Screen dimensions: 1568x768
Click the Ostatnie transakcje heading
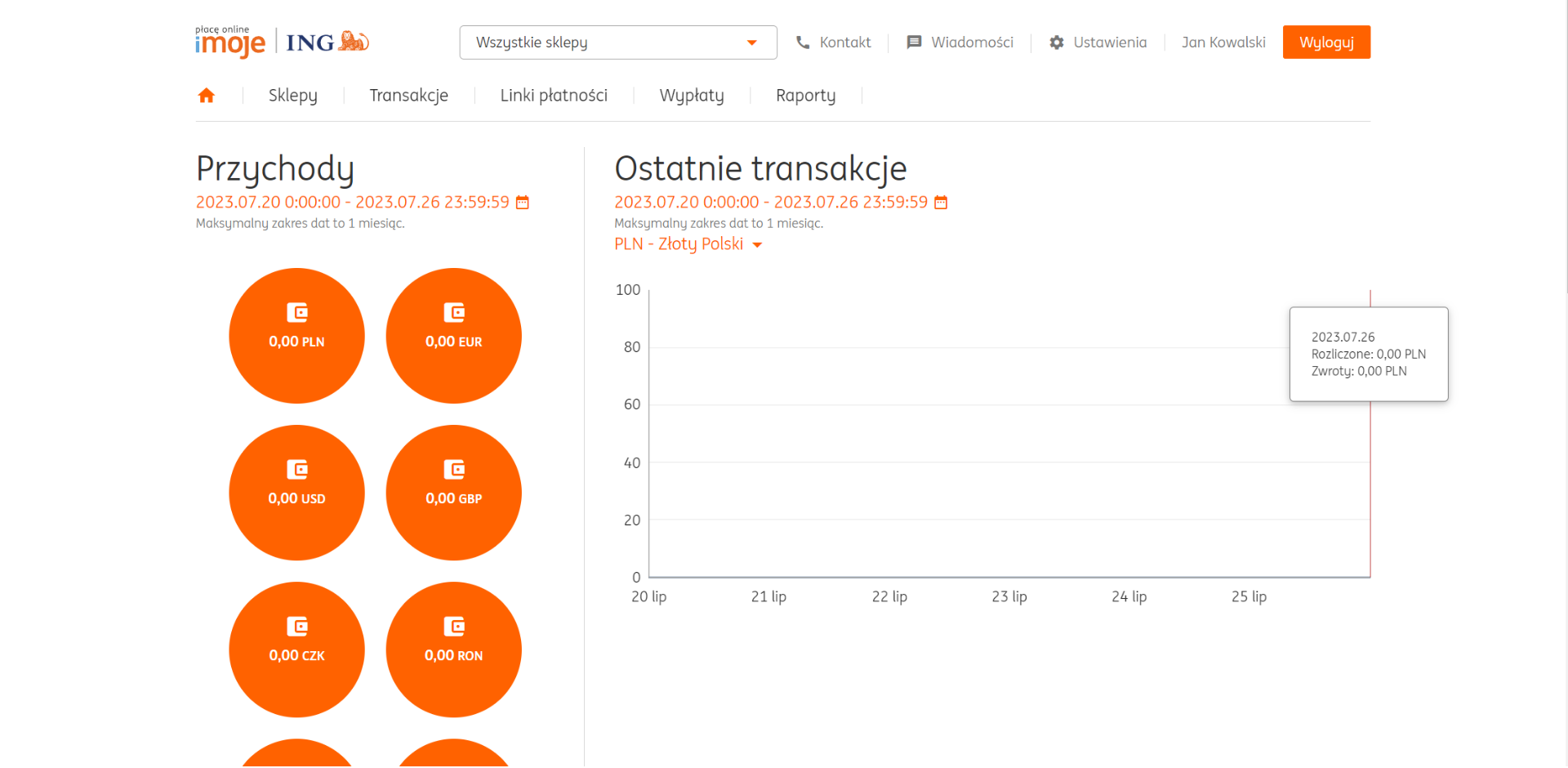[x=760, y=169]
